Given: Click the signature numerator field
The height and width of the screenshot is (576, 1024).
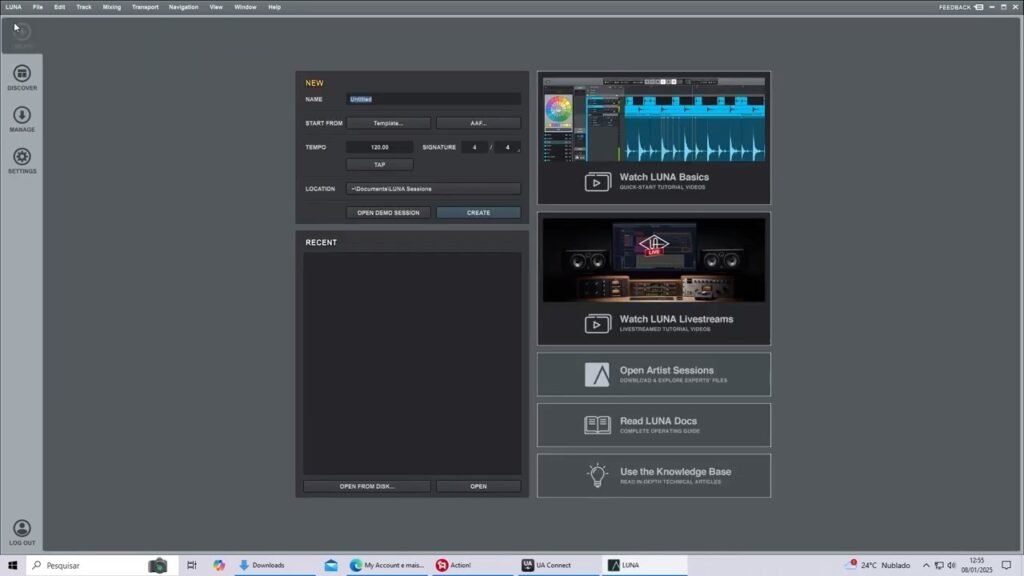Looking at the screenshot, I should (x=475, y=148).
